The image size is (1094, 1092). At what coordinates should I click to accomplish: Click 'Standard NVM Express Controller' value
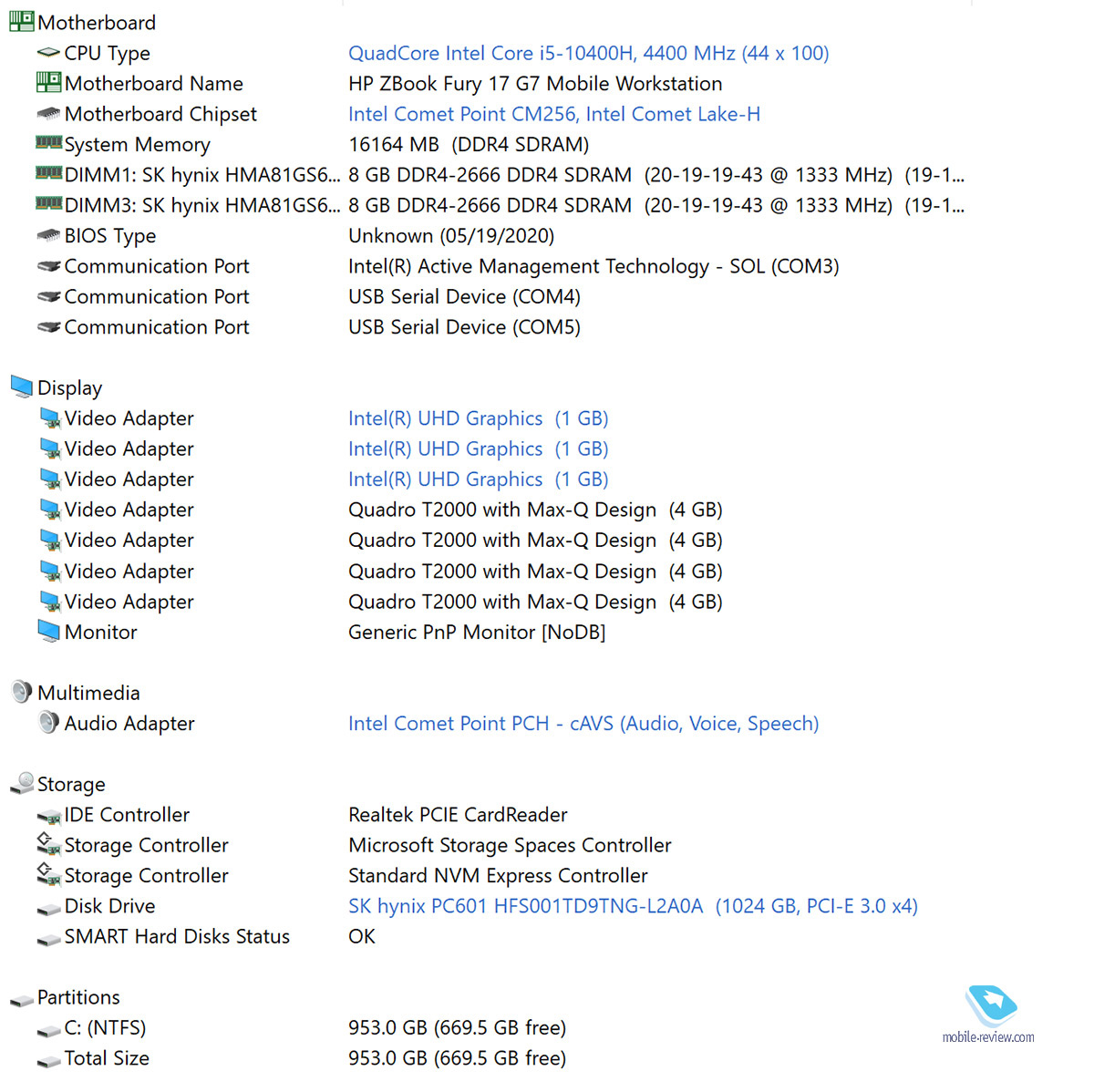click(498, 876)
